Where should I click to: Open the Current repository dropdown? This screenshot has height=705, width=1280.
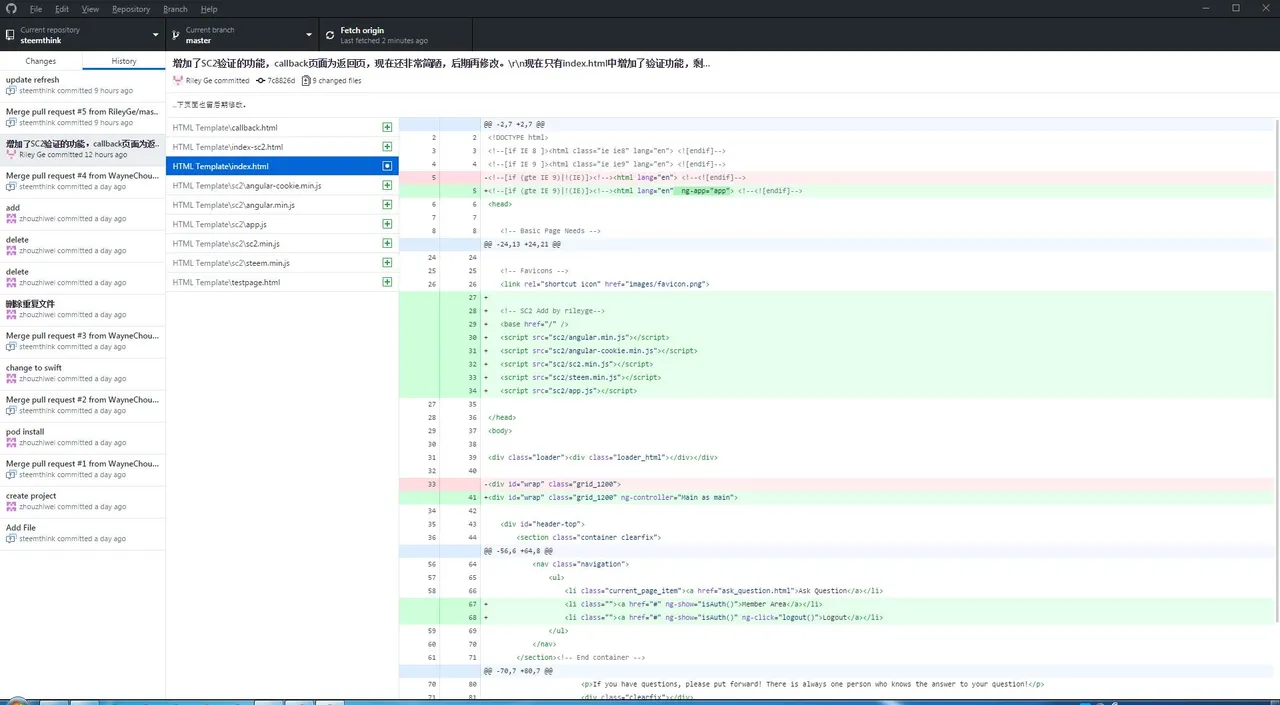(x=83, y=35)
